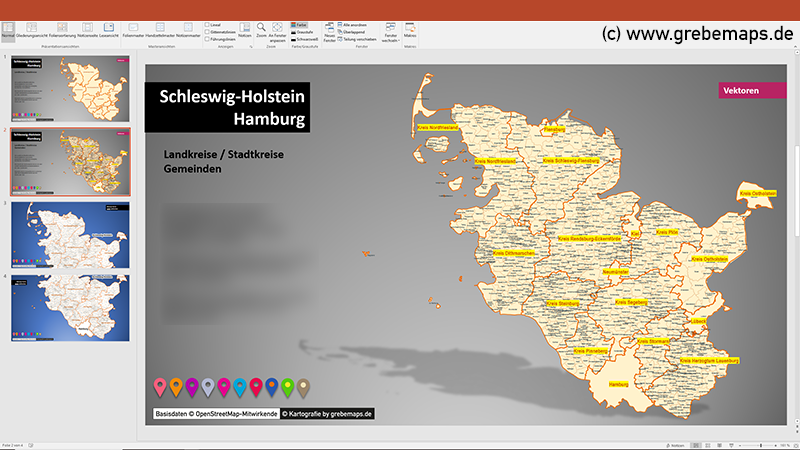Open the Makros dropdown

[410, 30]
